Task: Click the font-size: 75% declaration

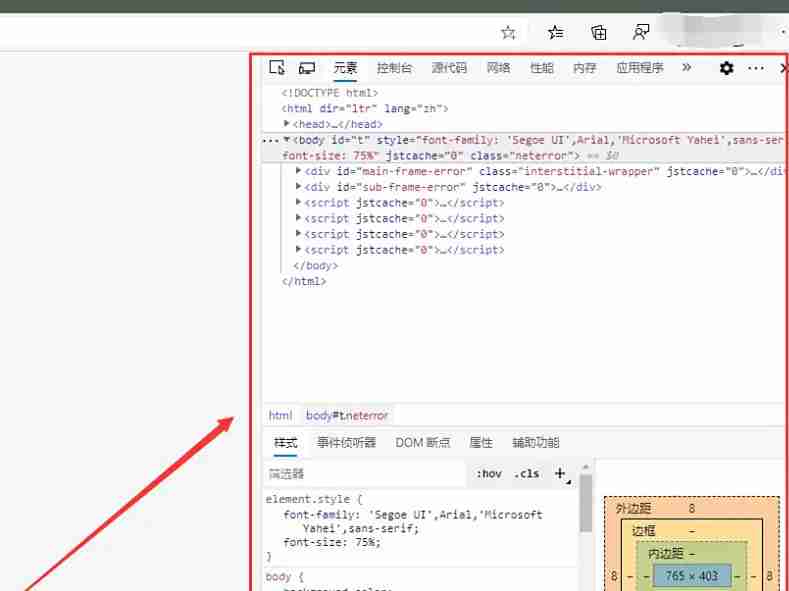Action: click(332, 543)
